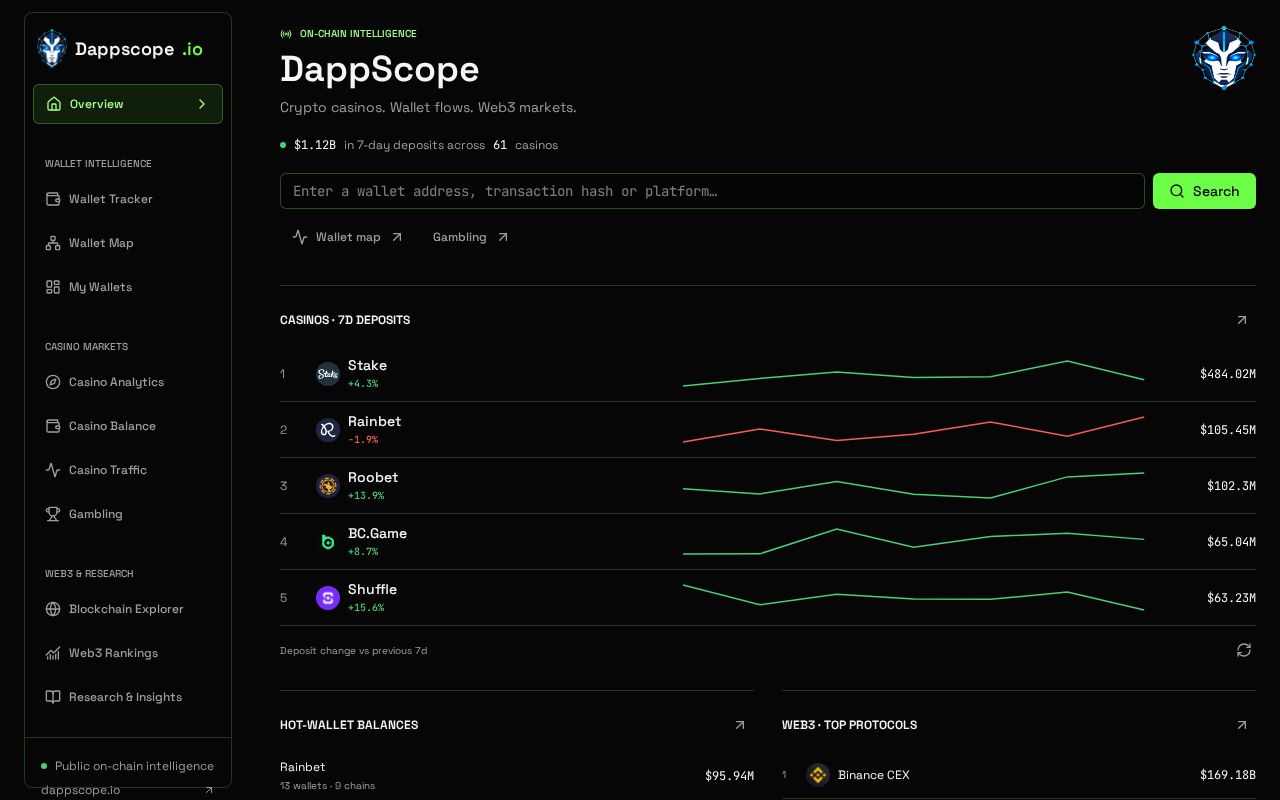Screen dimensions: 1280x800
Task: Click Stake's $484.02M deposit value
Action: [x=1228, y=374]
